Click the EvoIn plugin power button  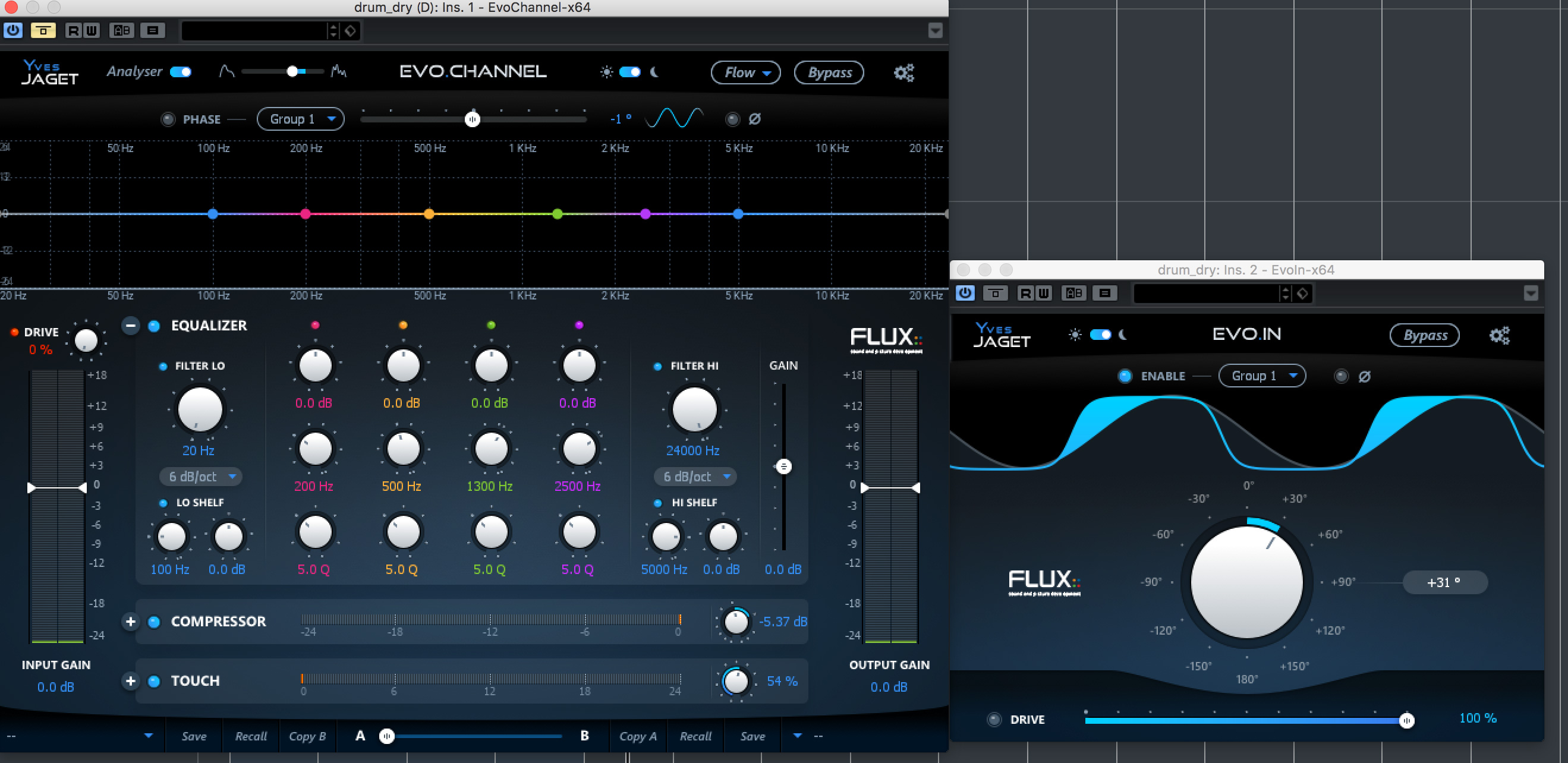(965, 294)
